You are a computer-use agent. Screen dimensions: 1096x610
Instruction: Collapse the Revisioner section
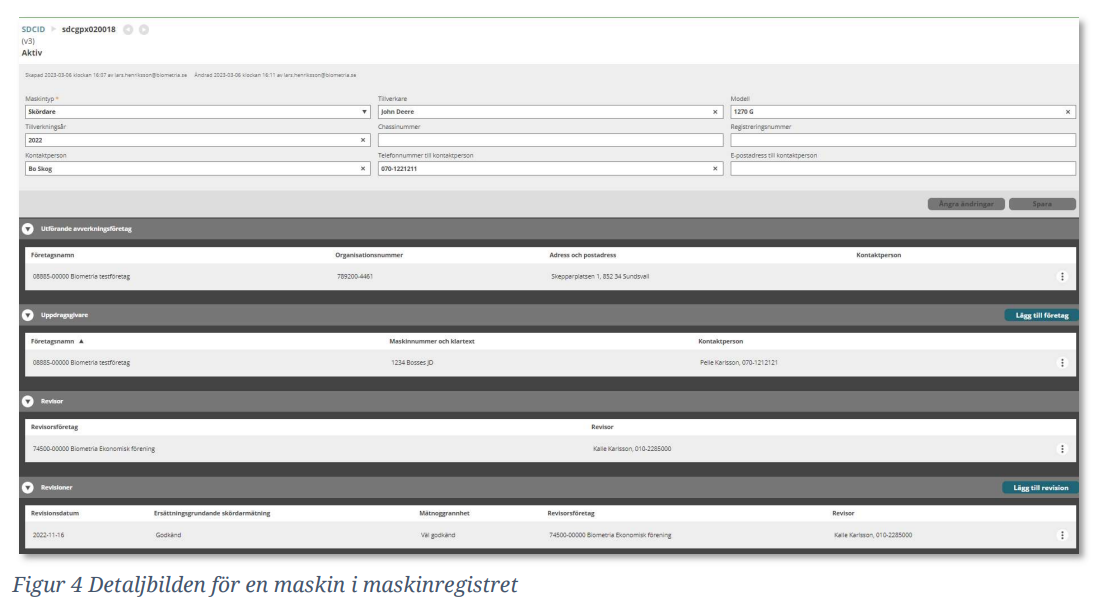pyautogui.click(x=28, y=487)
